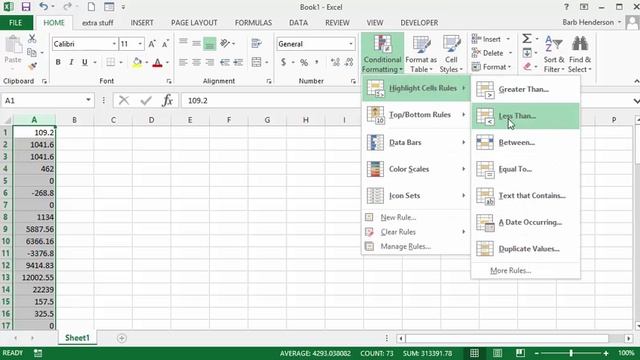The height and width of the screenshot is (360, 640).
Task: Click the Accounting dollar format icon
Action: tap(283, 62)
